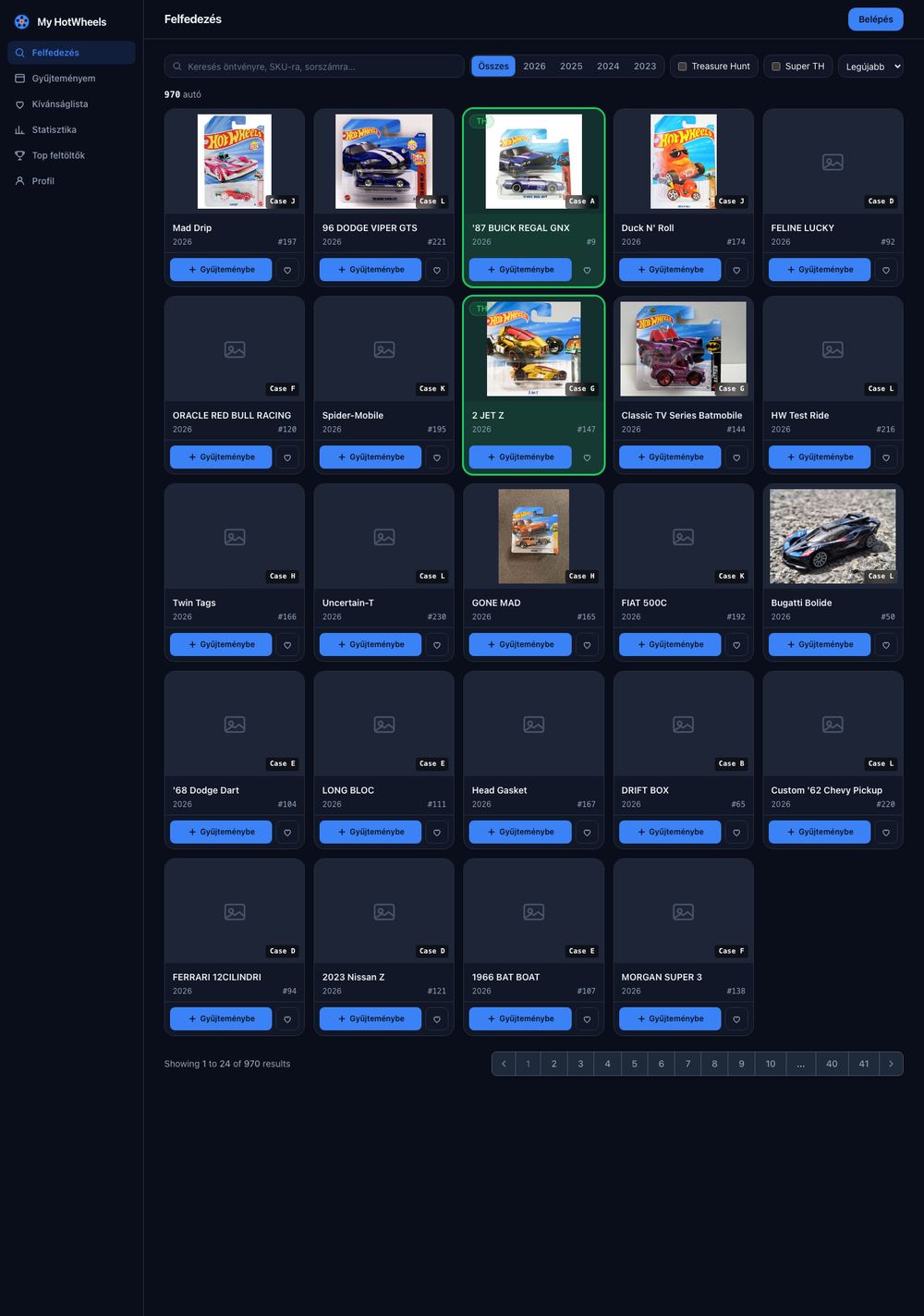Screen dimensions: 924x1316
Task: Open Felfedezés in the sidebar
Action: 71,53
